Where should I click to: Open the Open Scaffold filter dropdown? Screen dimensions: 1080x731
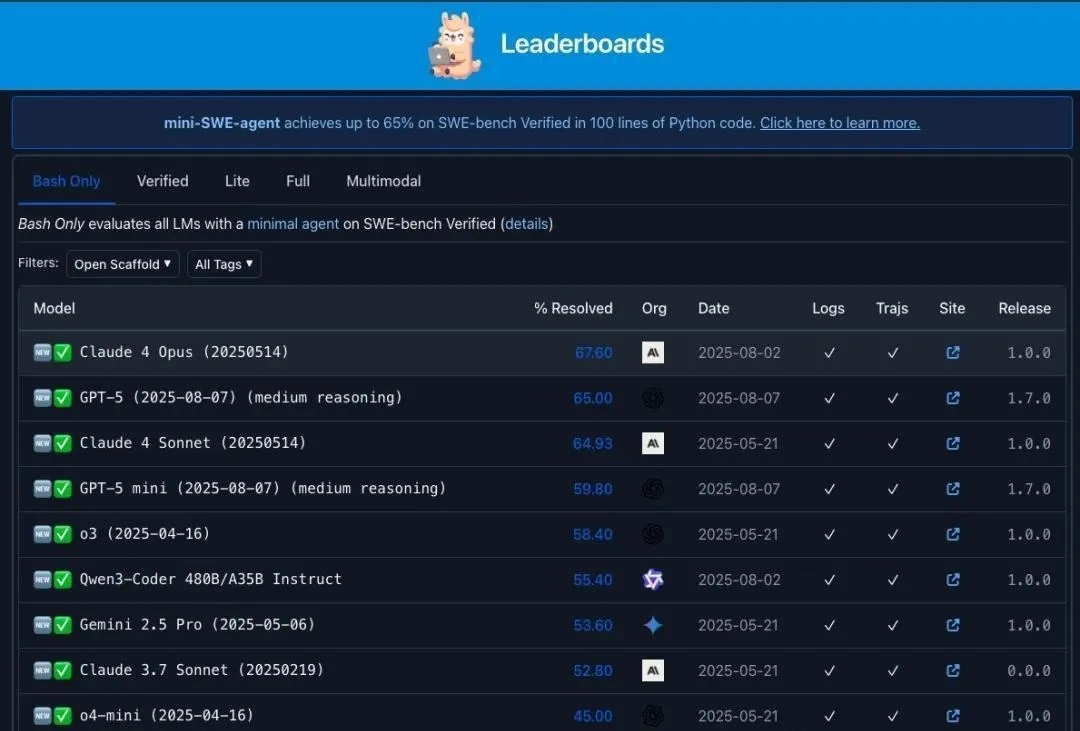click(x=123, y=265)
